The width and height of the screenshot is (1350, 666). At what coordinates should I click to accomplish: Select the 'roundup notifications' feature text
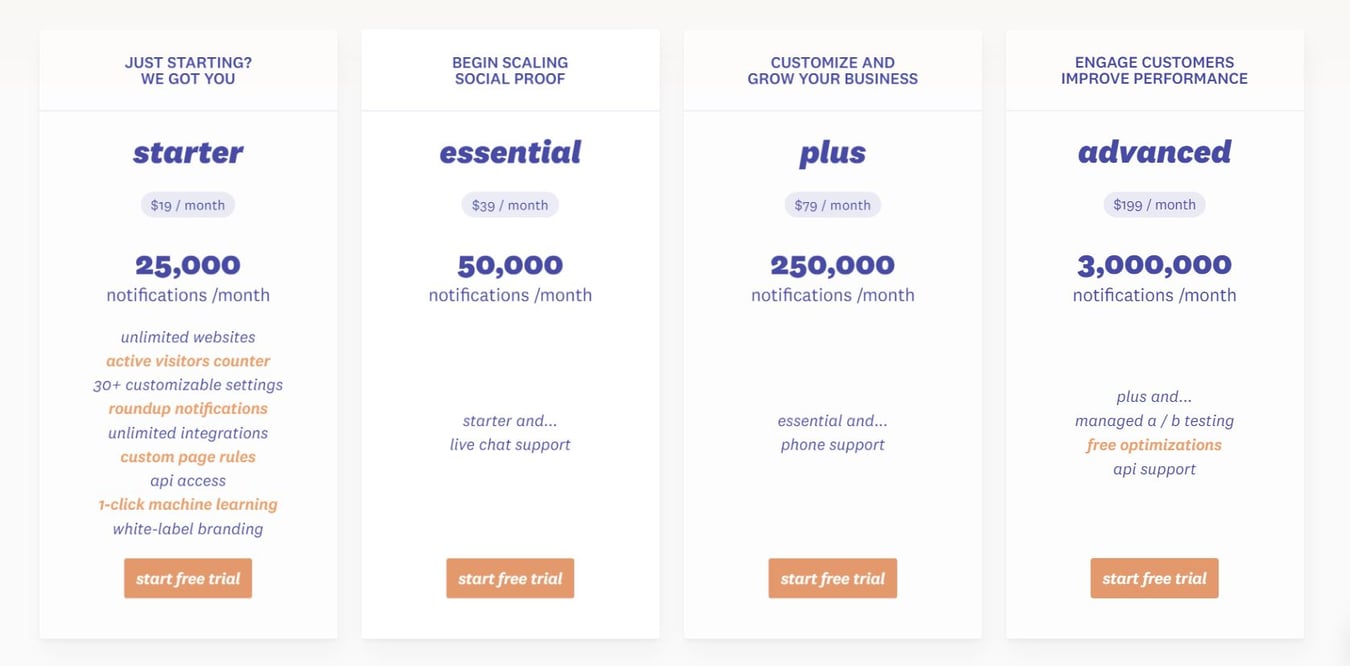[188, 408]
